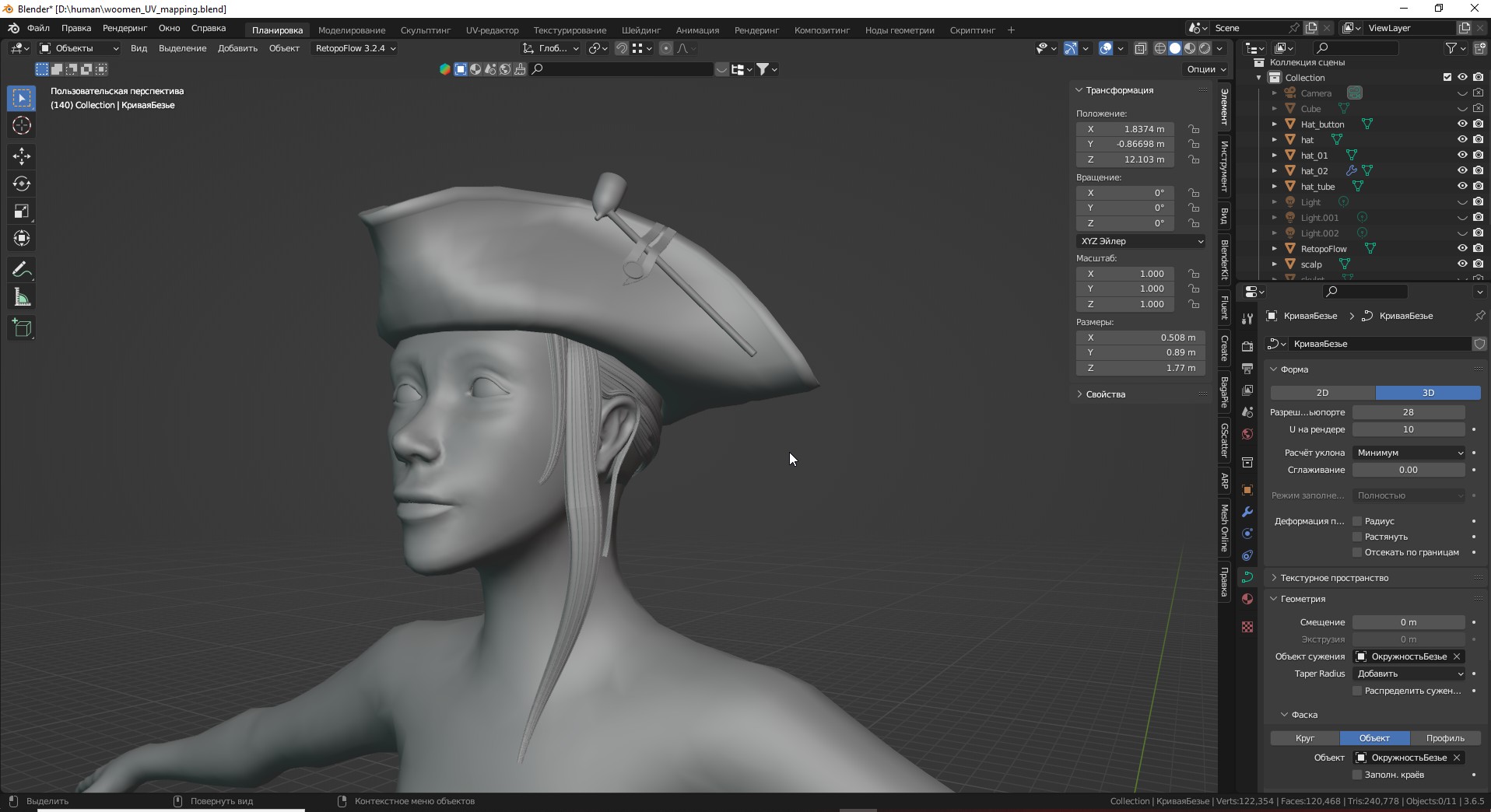1491x812 pixels.
Task: Hide the Hat_button object in outliner
Action: [1462, 124]
